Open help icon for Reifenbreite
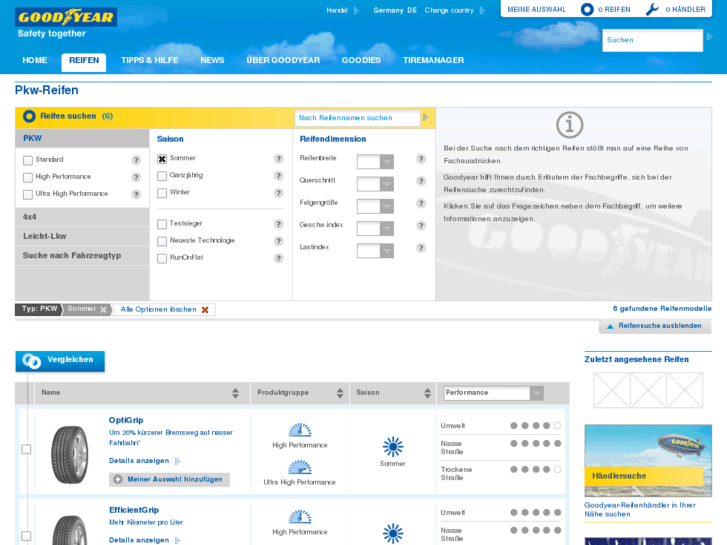The height and width of the screenshot is (545, 727). (x=421, y=159)
